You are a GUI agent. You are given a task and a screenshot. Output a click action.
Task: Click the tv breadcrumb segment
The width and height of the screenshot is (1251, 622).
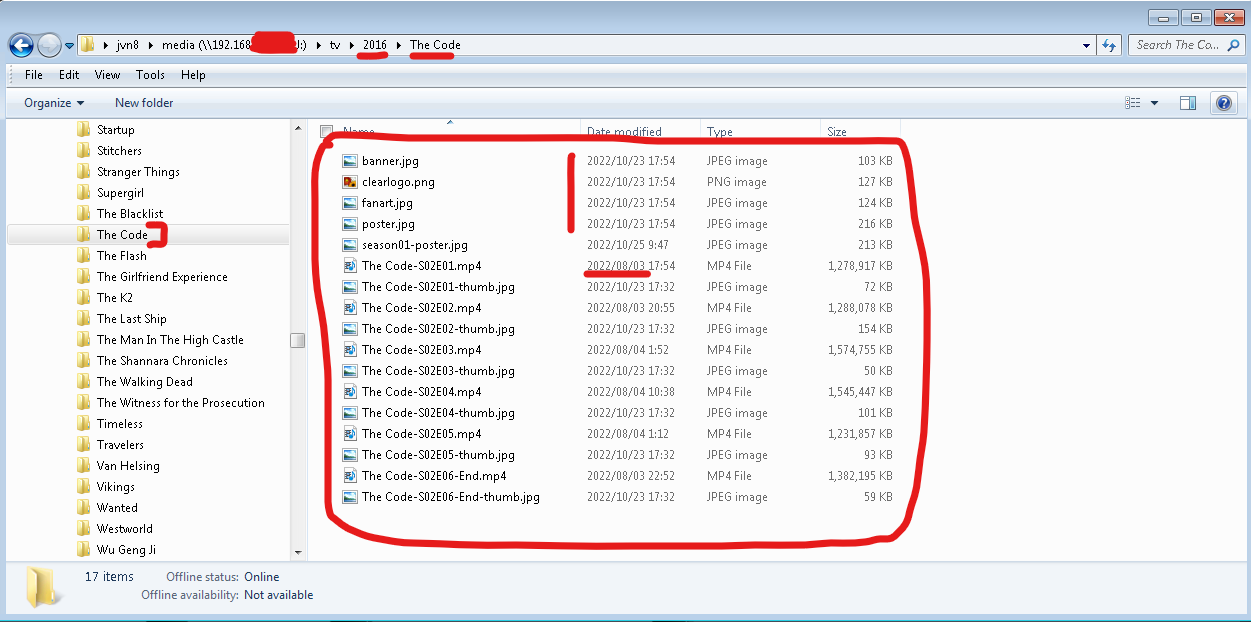tap(335, 45)
